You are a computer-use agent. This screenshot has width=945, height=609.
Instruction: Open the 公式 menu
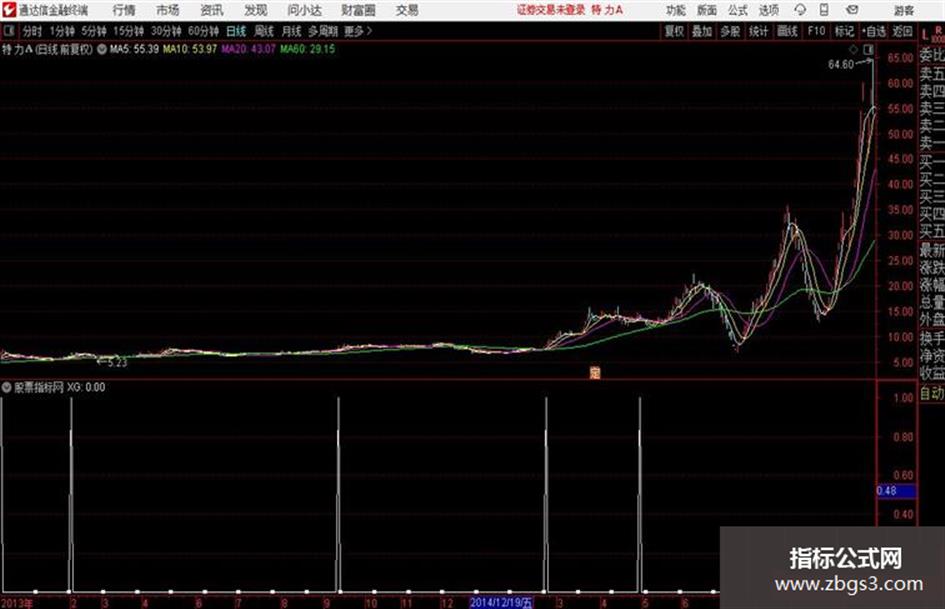point(737,10)
